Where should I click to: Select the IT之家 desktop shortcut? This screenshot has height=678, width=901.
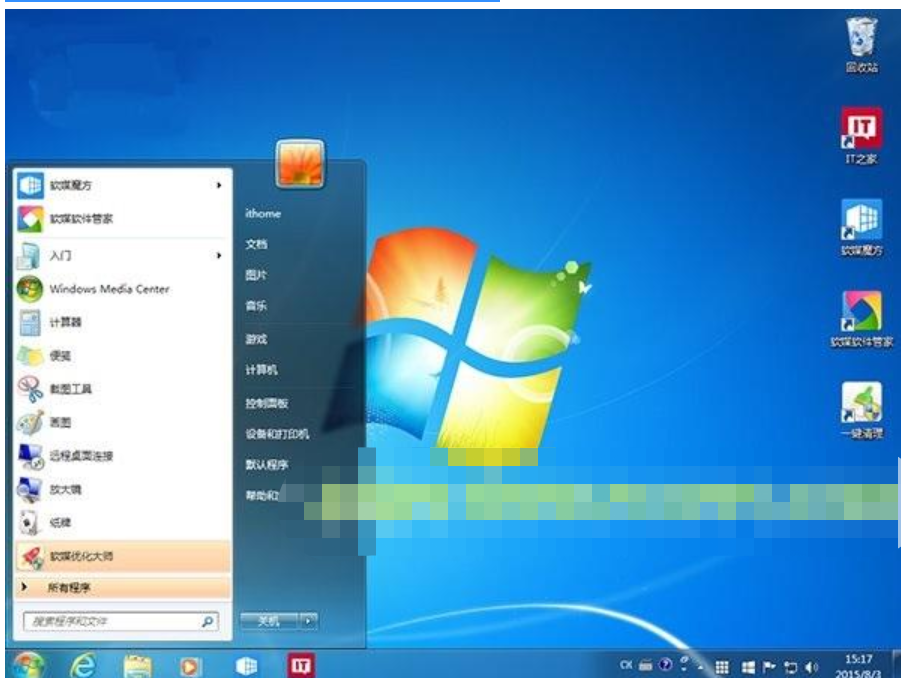click(861, 135)
